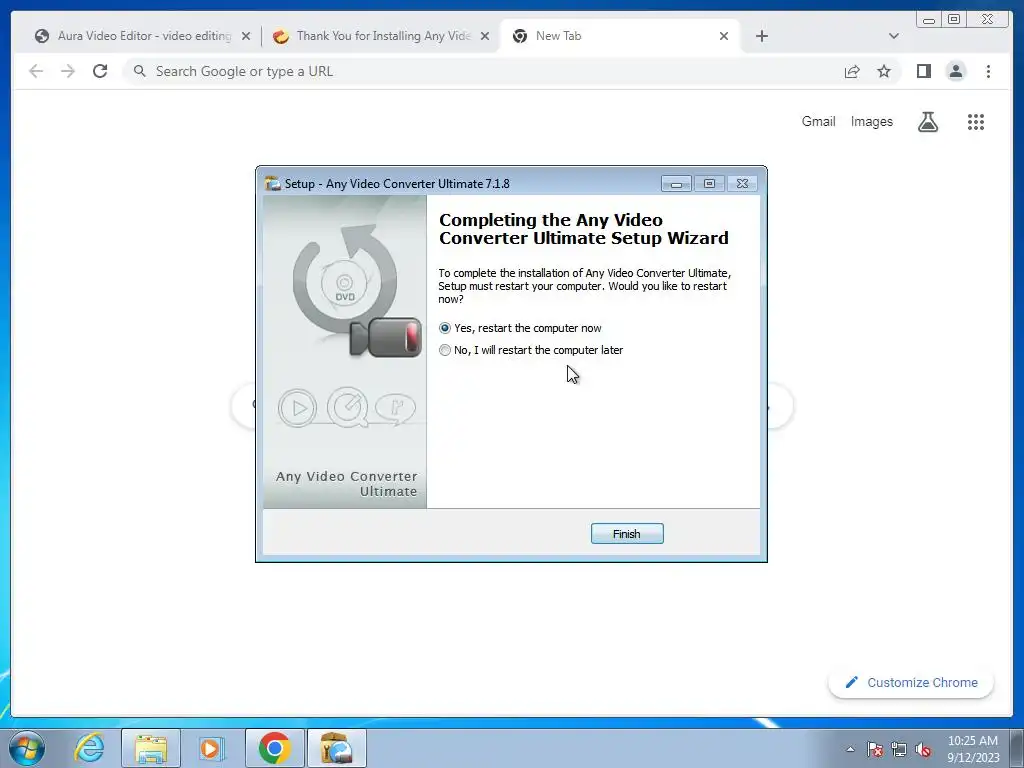This screenshot has width=1024, height=768.
Task: Switch to setup installer taskbar button
Action: [336, 748]
